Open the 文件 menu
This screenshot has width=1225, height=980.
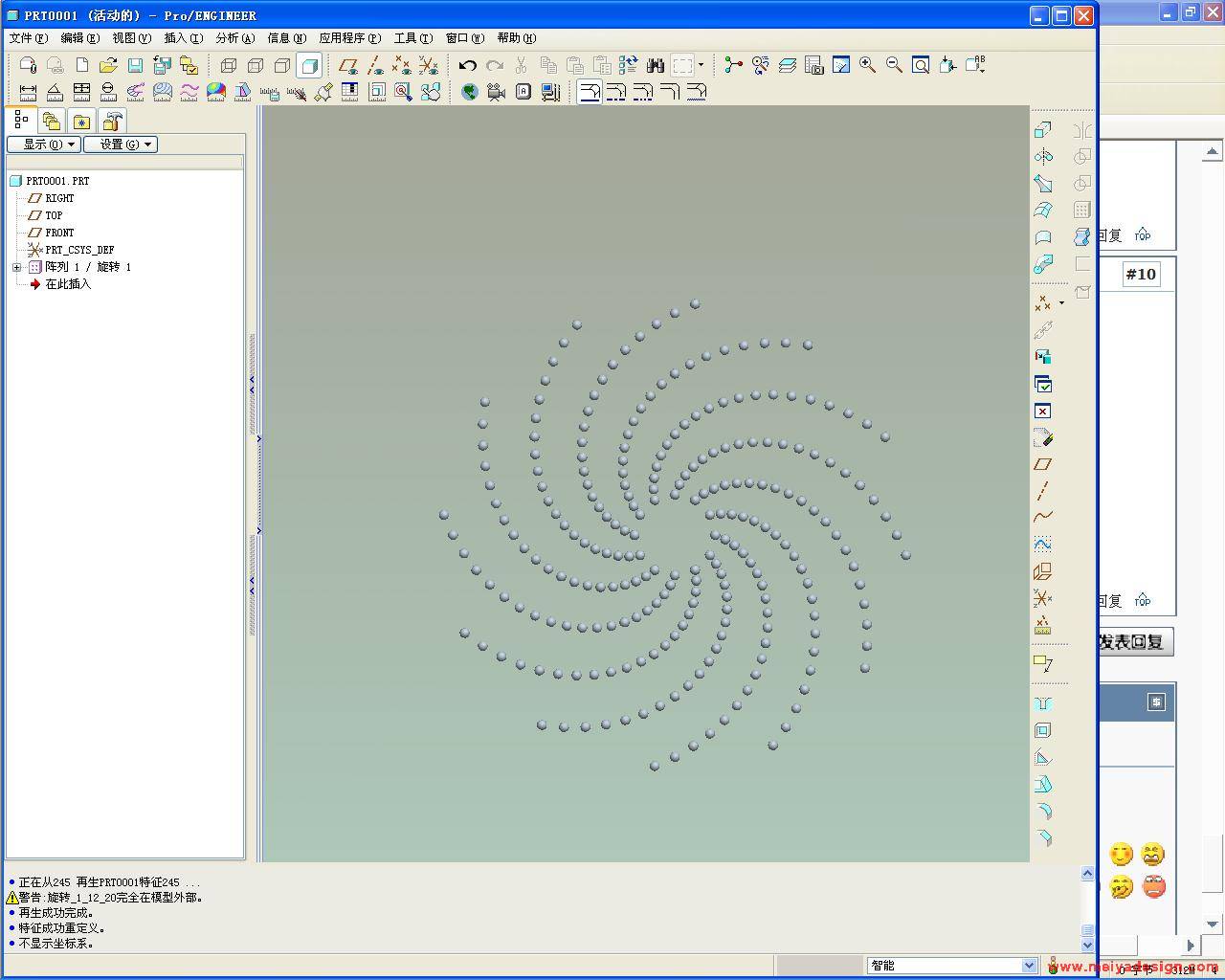(x=28, y=38)
